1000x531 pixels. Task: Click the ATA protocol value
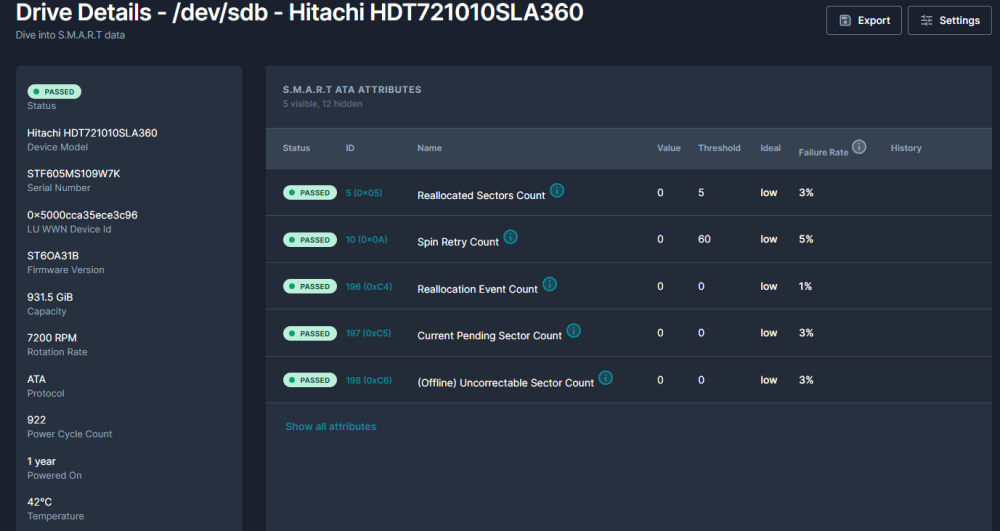coord(36,379)
